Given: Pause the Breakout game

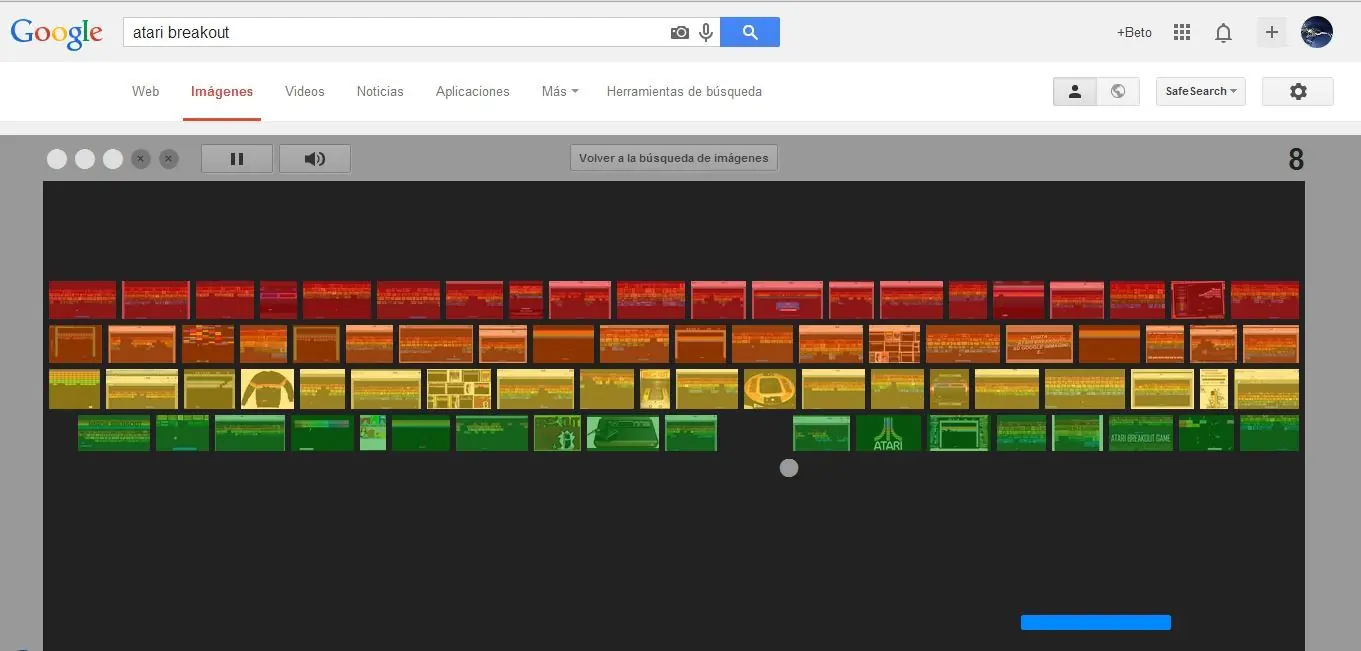Looking at the screenshot, I should click(237, 158).
